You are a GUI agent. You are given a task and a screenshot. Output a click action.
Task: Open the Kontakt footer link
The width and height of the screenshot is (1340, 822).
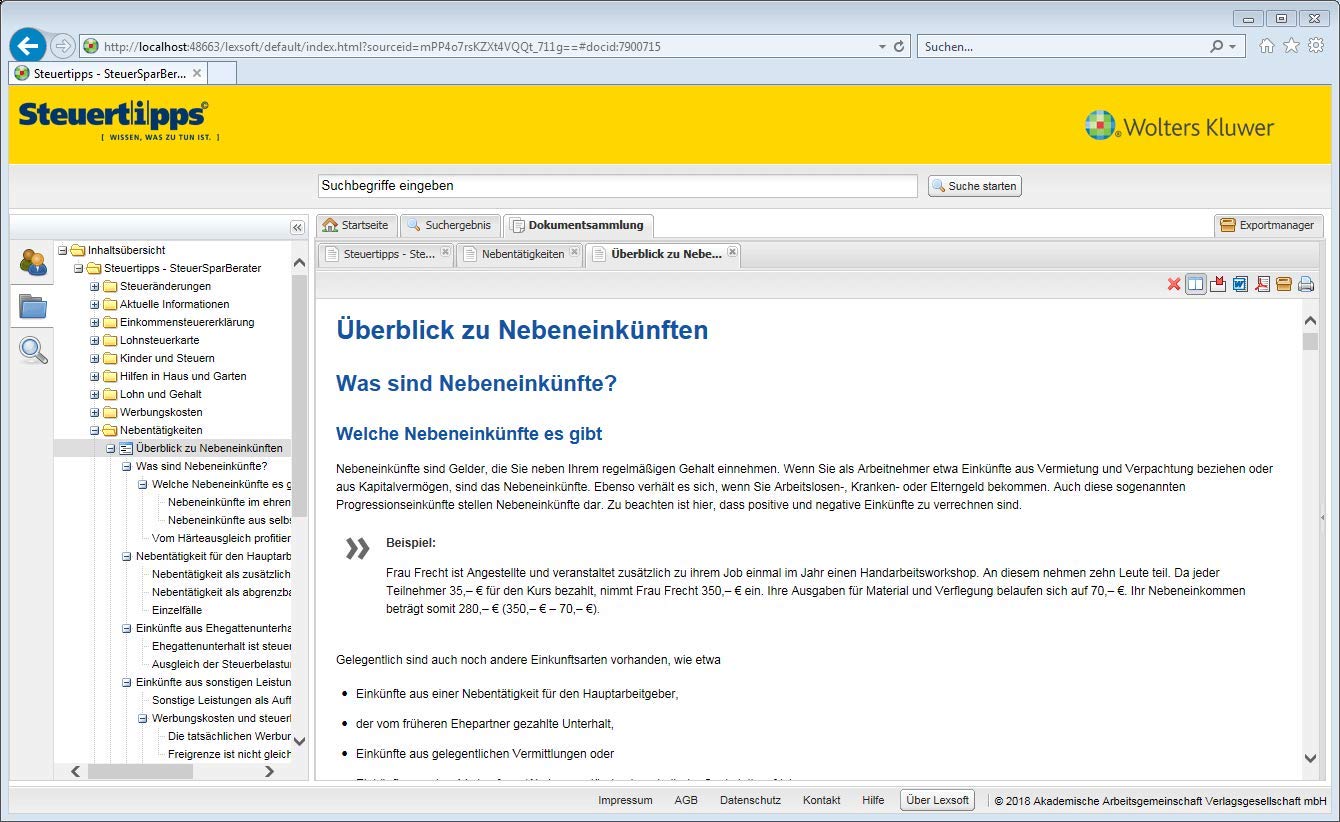click(x=821, y=800)
